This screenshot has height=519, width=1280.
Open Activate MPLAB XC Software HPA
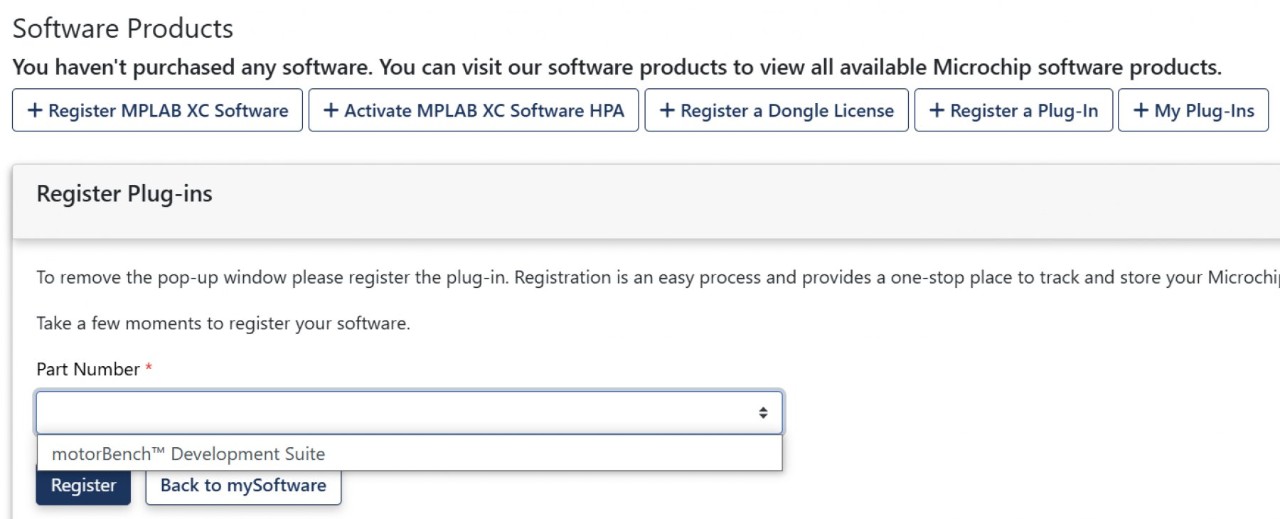(x=484, y=111)
